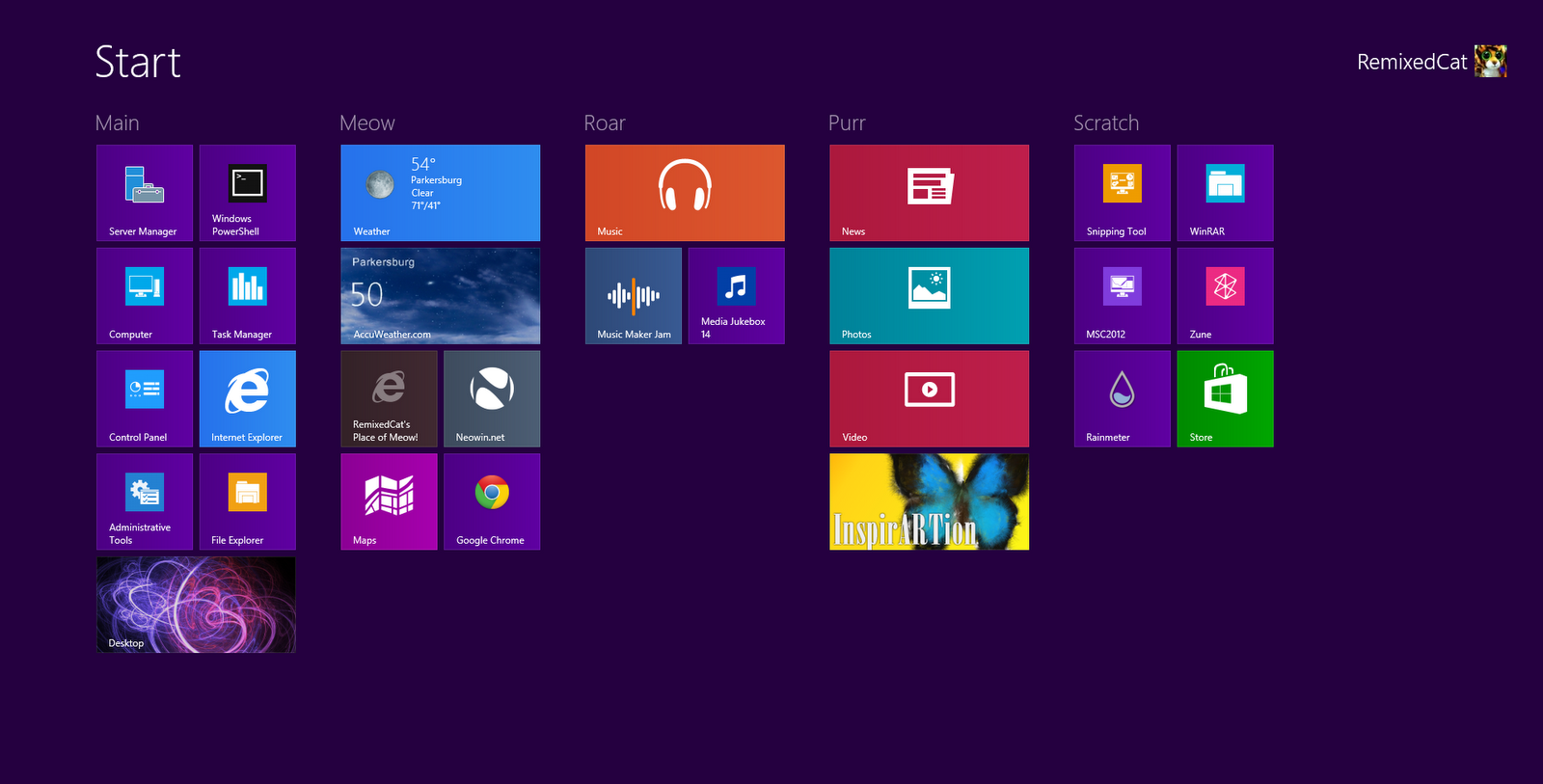Open the WinRAR tile
This screenshot has width=1543, height=784.
click(x=1226, y=193)
